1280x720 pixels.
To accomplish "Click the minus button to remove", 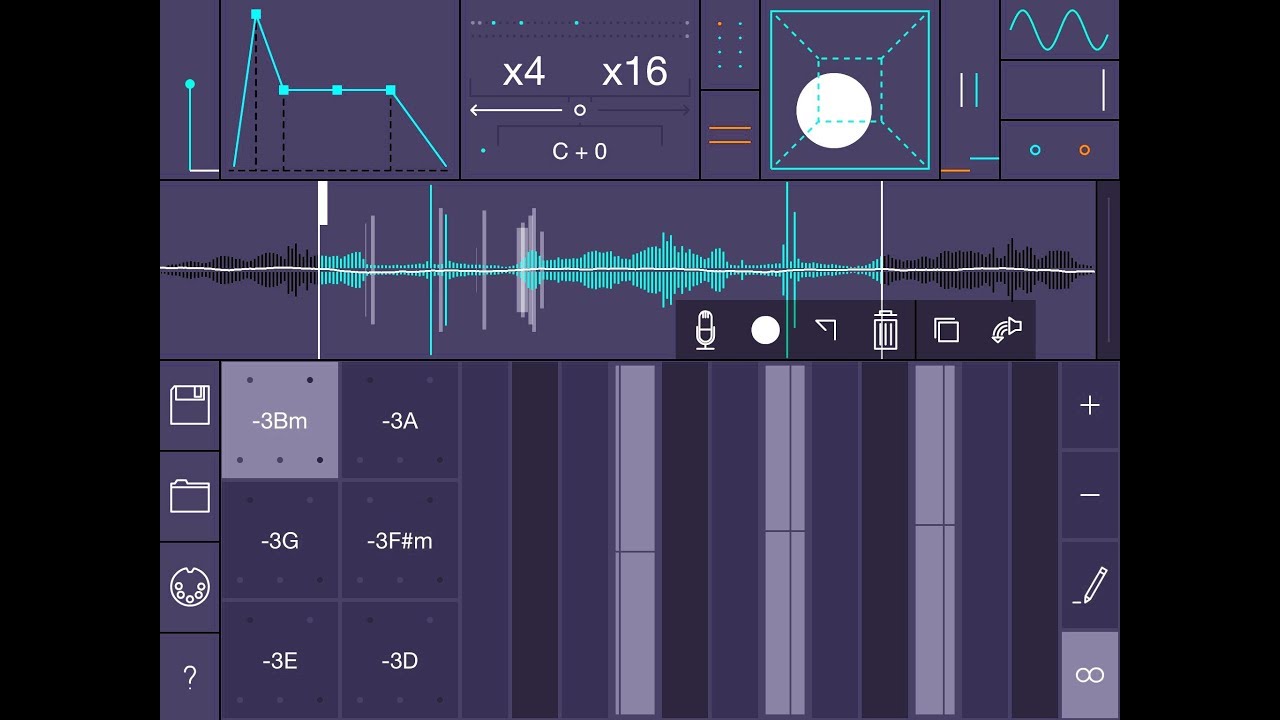I will 1090,495.
